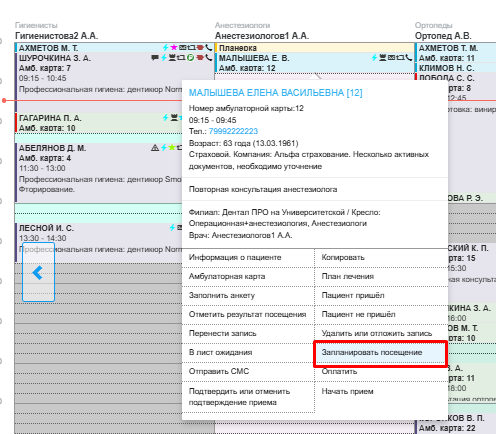Open ЛЕСНОЙ И. С. appointment
Viewport: 496px width, 434px height.
(x=99, y=242)
